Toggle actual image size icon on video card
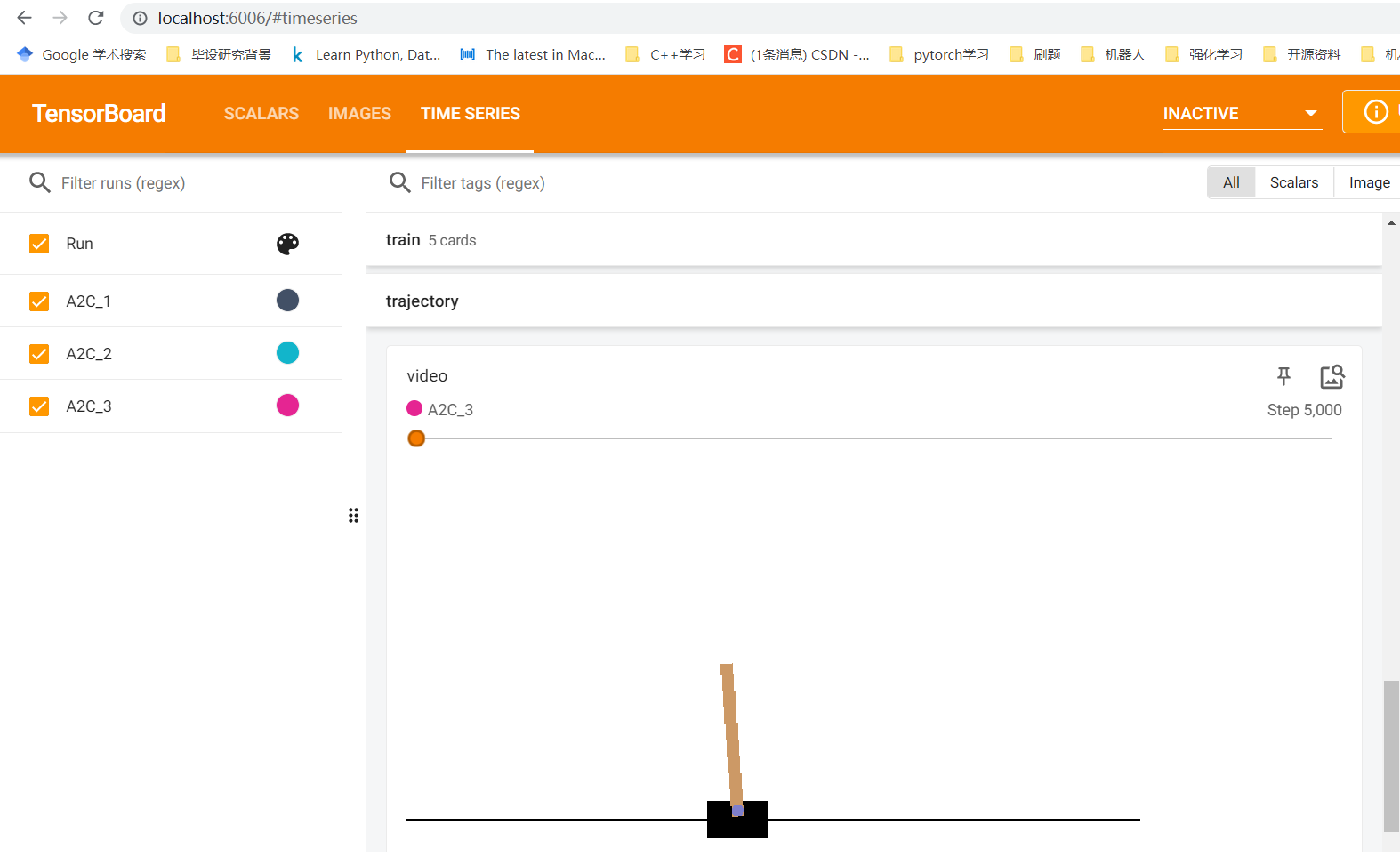Screen dimensions: 1400x852 [x=1332, y=376]
